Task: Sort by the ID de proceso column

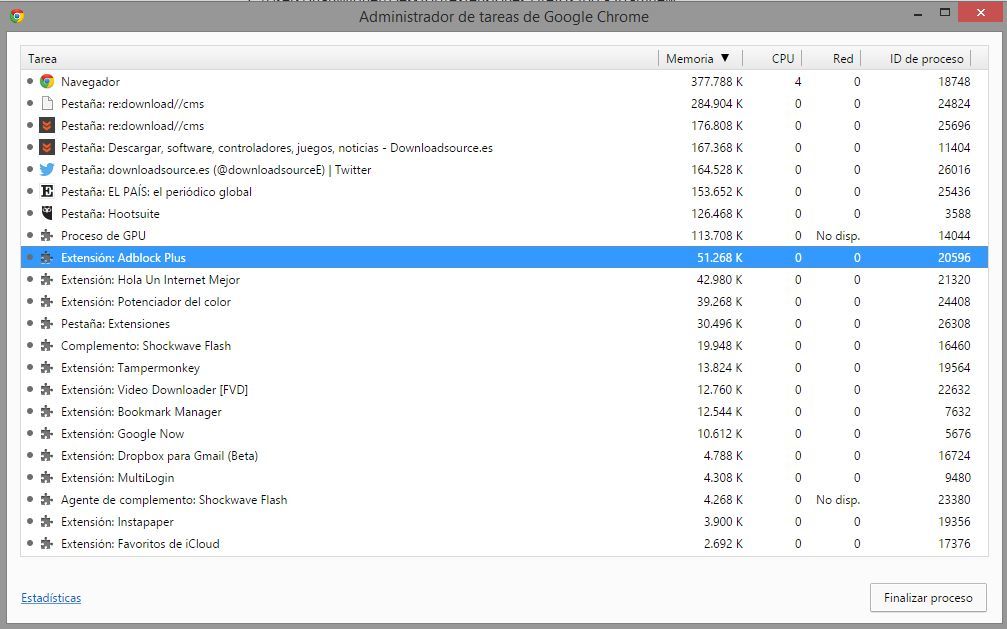Action: pyautogui.click(x=916, y=58)
